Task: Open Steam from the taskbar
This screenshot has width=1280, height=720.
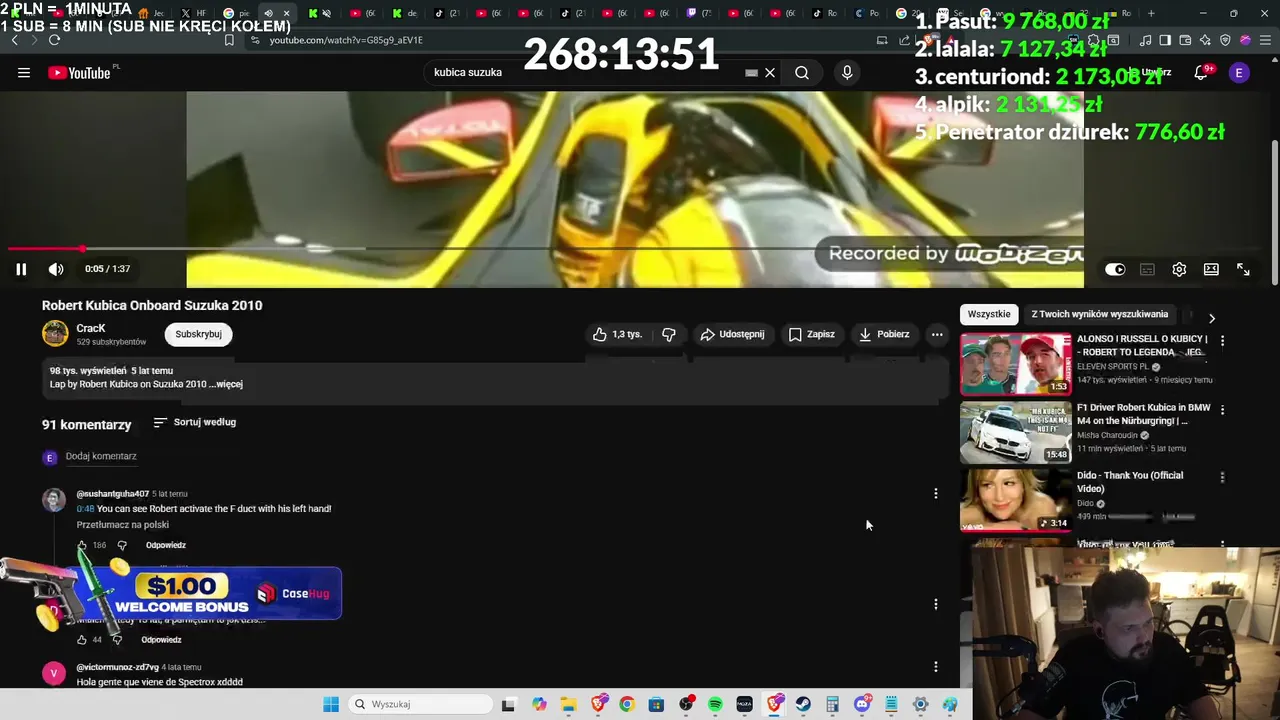Action: (x=803, y=704)
